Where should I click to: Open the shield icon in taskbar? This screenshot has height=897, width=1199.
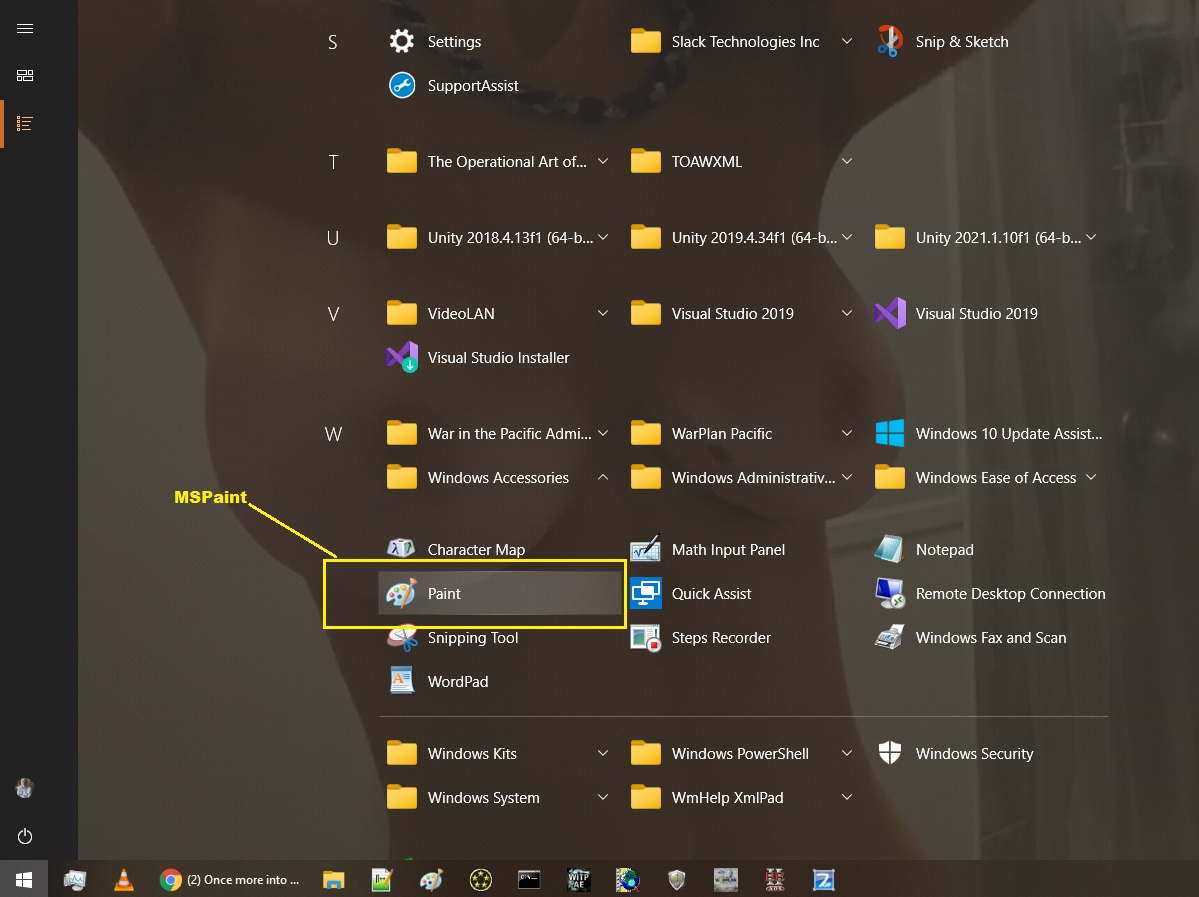tap(677, 880)
